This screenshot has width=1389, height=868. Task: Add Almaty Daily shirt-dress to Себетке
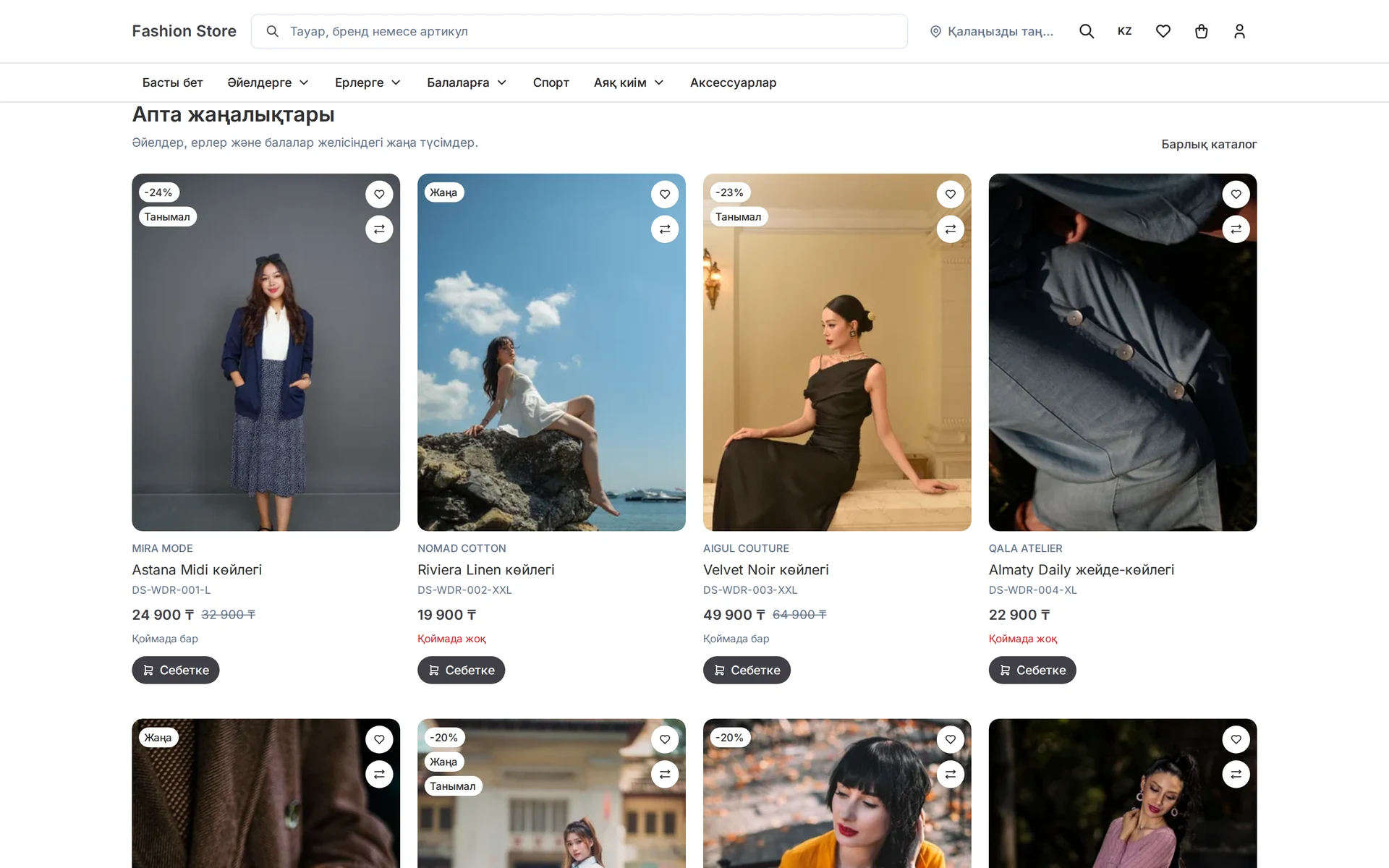tap(1032, 670)
